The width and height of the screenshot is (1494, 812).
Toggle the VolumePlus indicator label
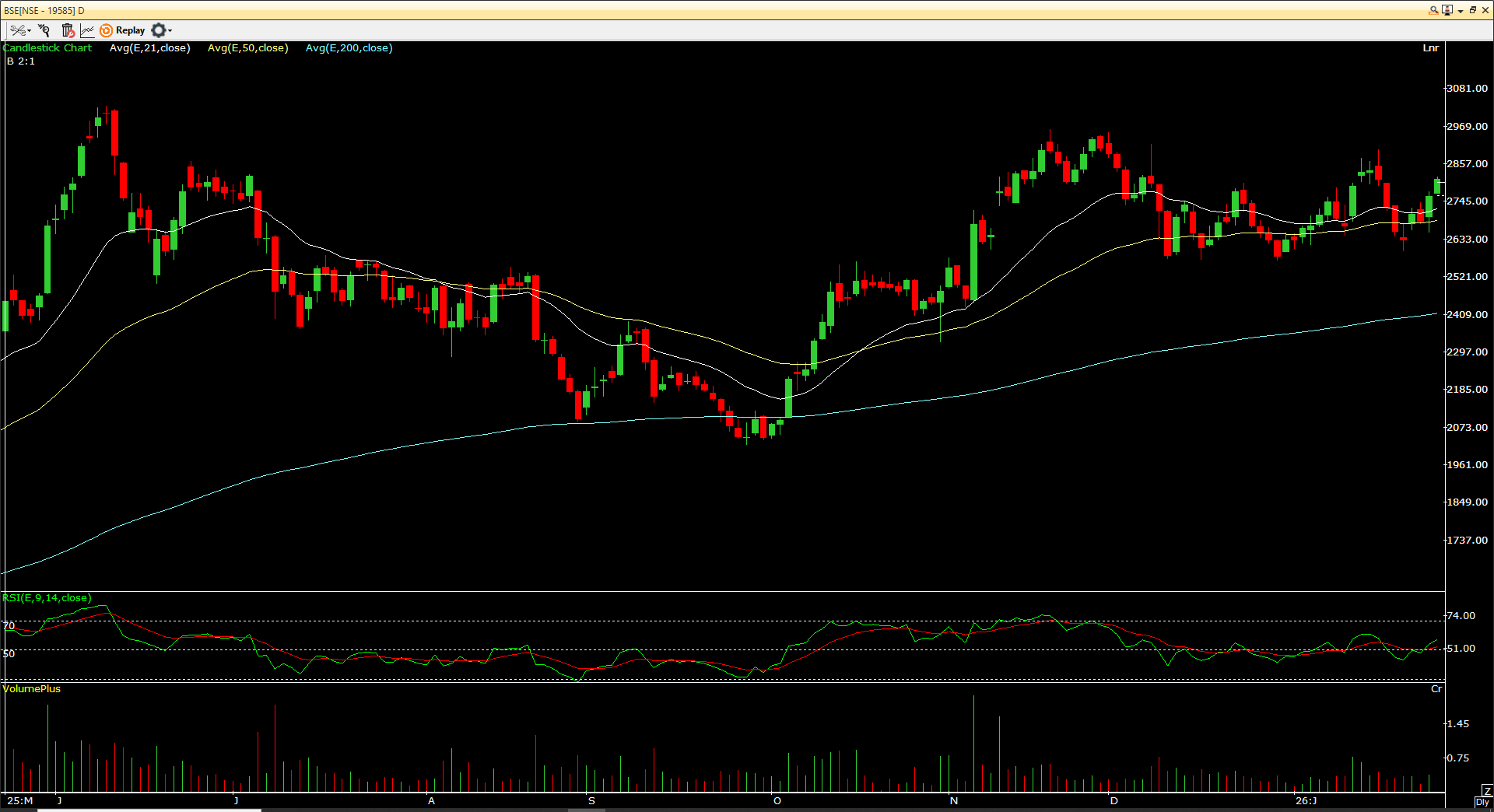coord(32,689)
